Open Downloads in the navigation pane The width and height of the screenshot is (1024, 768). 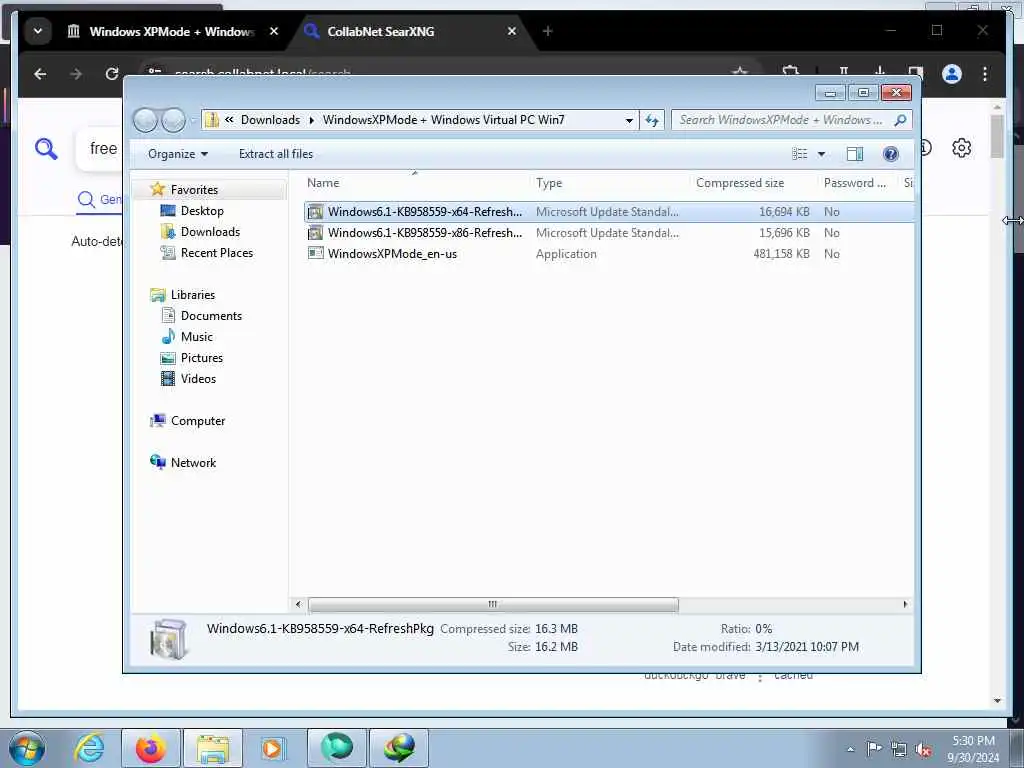(x=210, y=232)
